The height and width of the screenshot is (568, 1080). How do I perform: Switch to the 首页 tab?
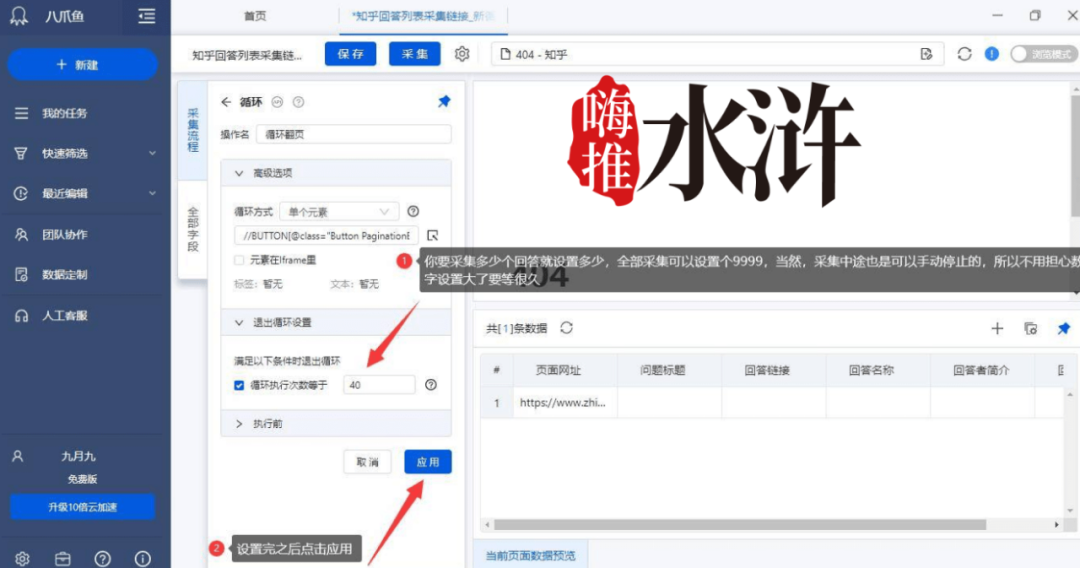pos(255,16)
